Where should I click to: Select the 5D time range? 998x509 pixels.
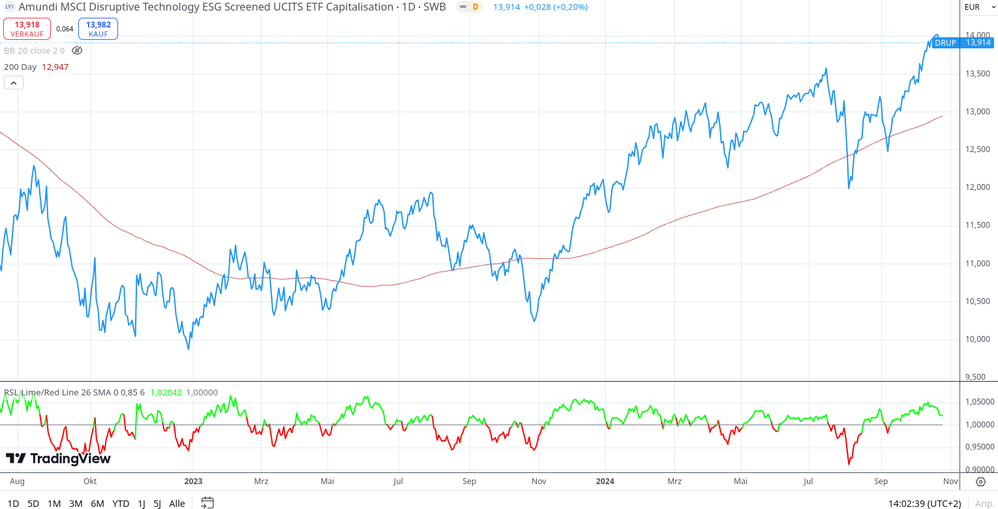(34, 503)
